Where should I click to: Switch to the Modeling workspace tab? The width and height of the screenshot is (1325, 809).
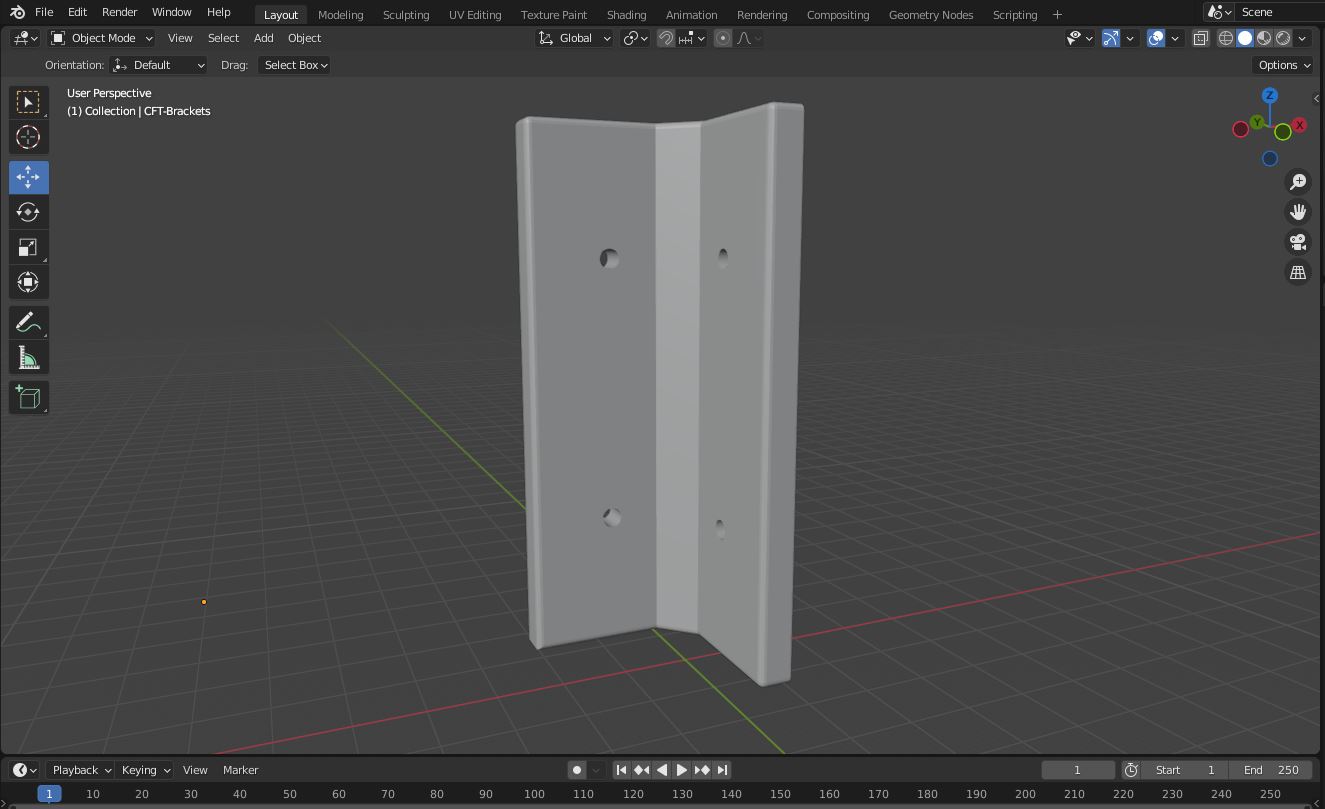[x=340, y=14]
